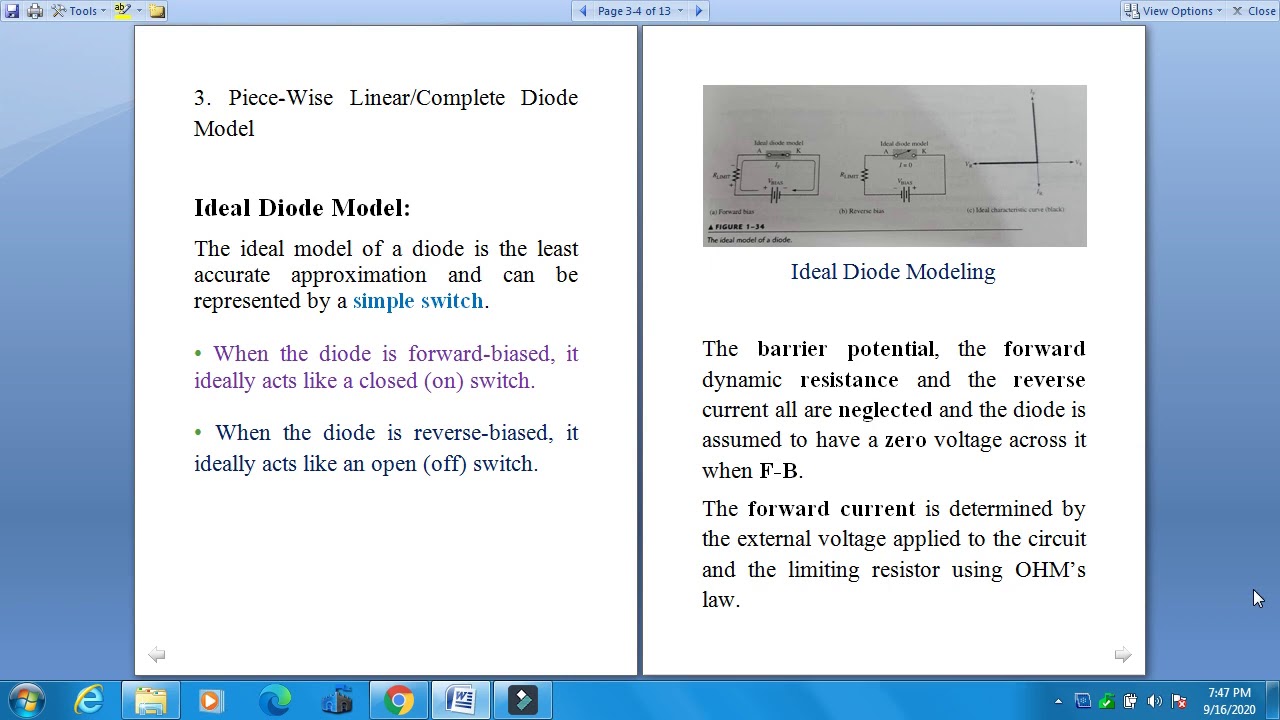Screen dimensions: 1280x720
Task: Open the Filmora app in the taskbar
Action: [x=523, y=700]
